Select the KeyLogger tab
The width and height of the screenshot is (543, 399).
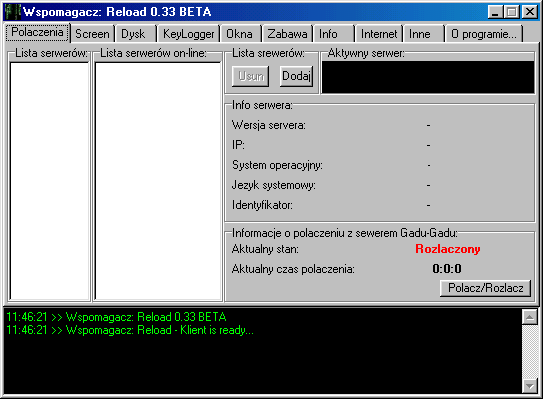189,34
